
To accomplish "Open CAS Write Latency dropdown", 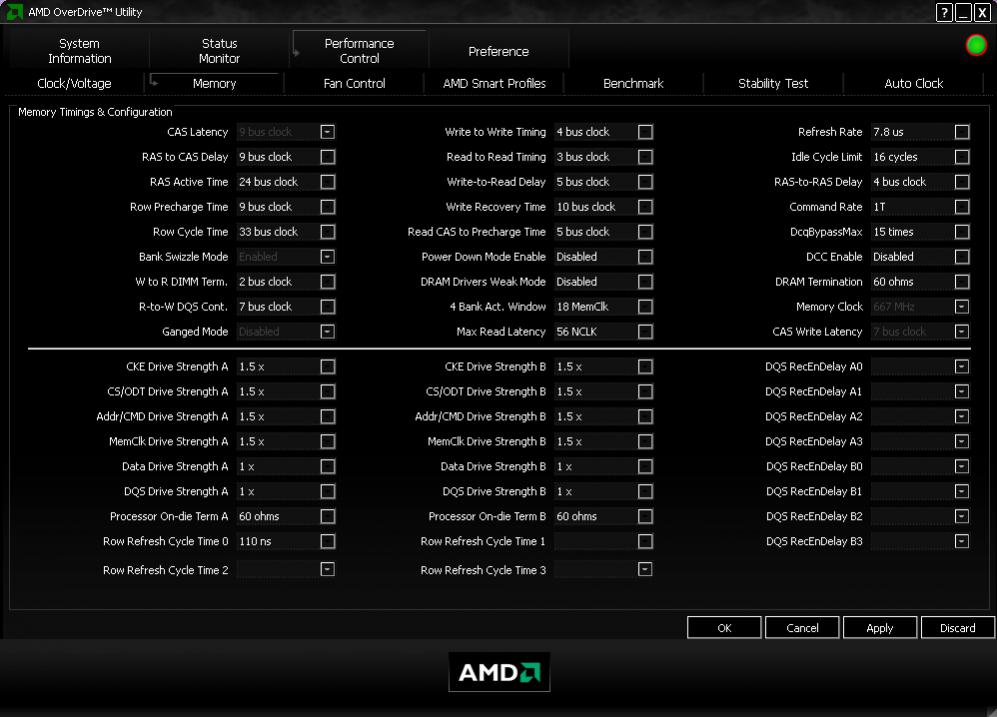I will point(962,331).
